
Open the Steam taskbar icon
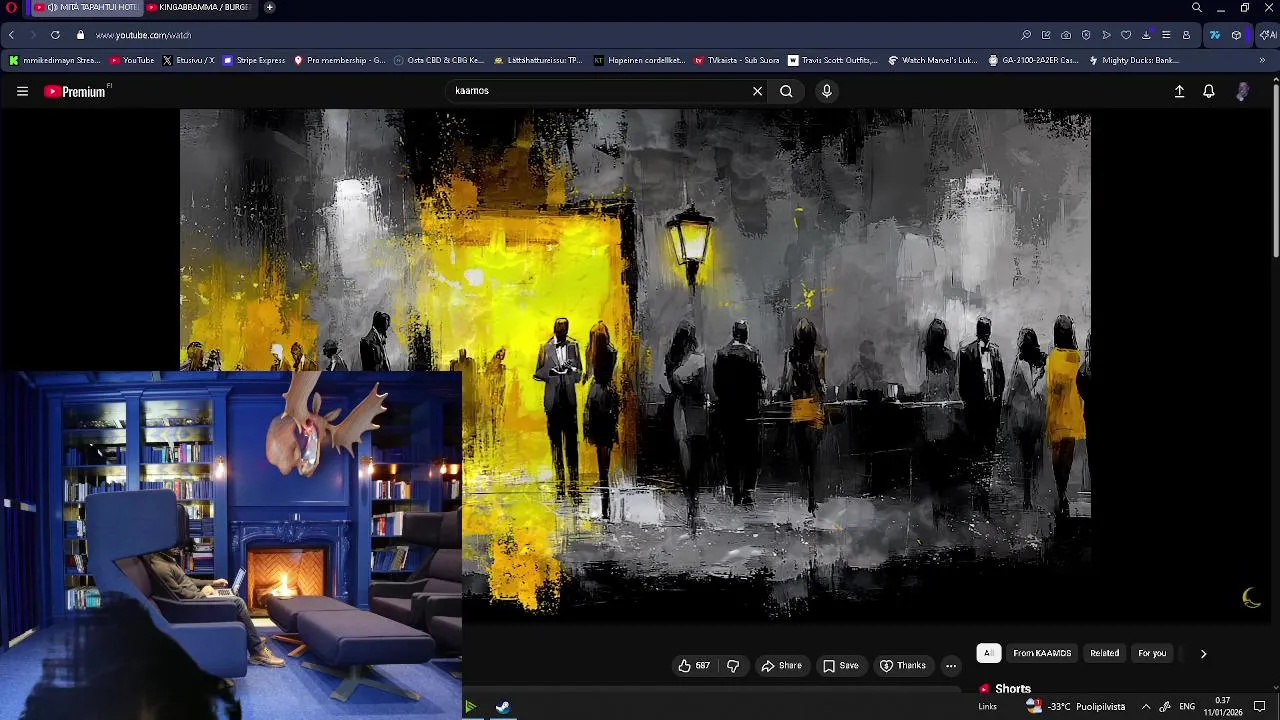503,707
